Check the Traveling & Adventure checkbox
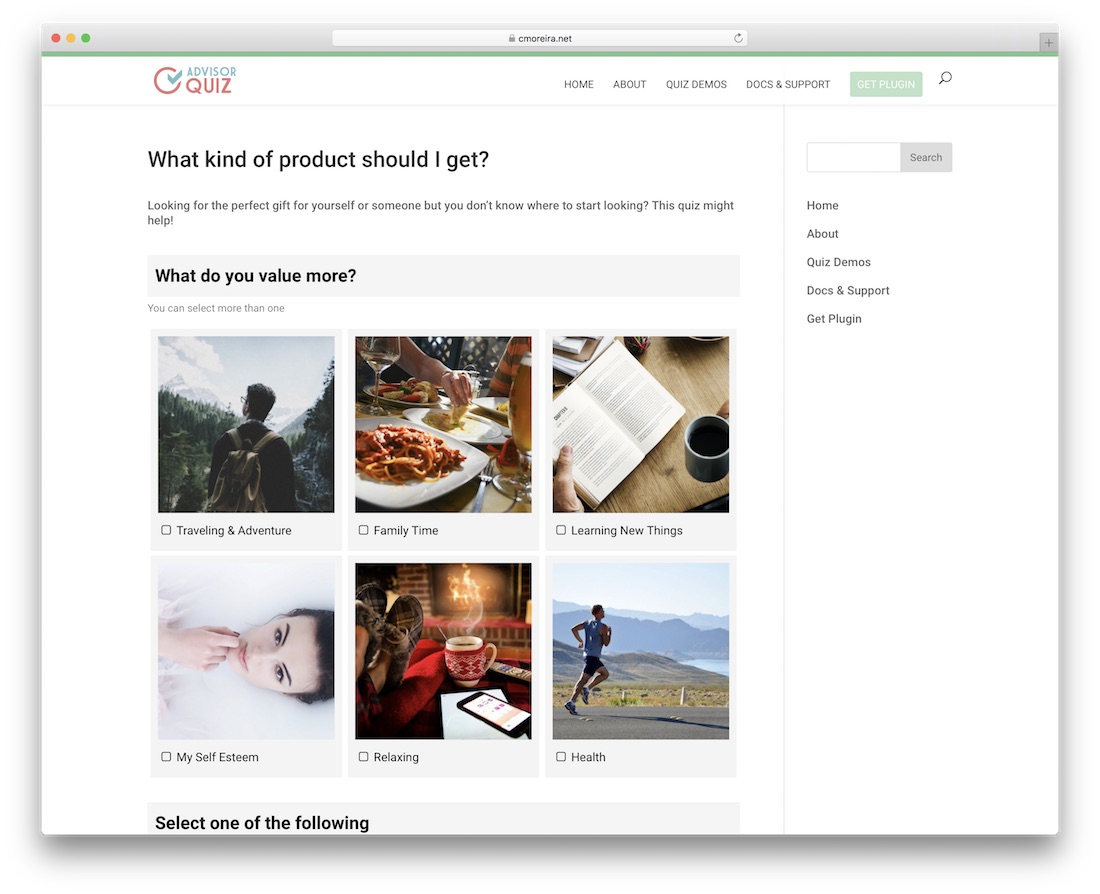Screen dimensions: 1100x894 (x=166, y=530)
